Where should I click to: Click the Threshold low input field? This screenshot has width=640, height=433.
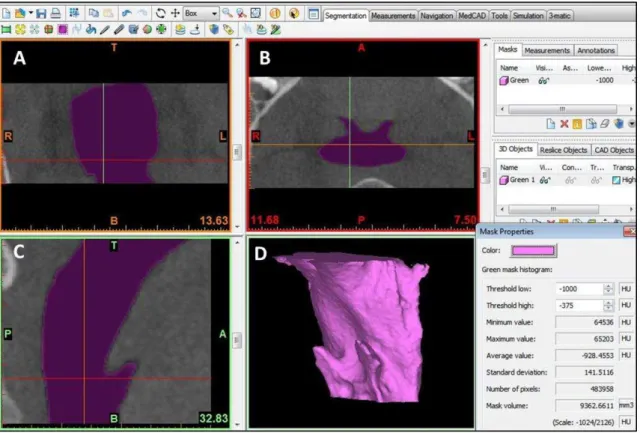click(579, 289)
